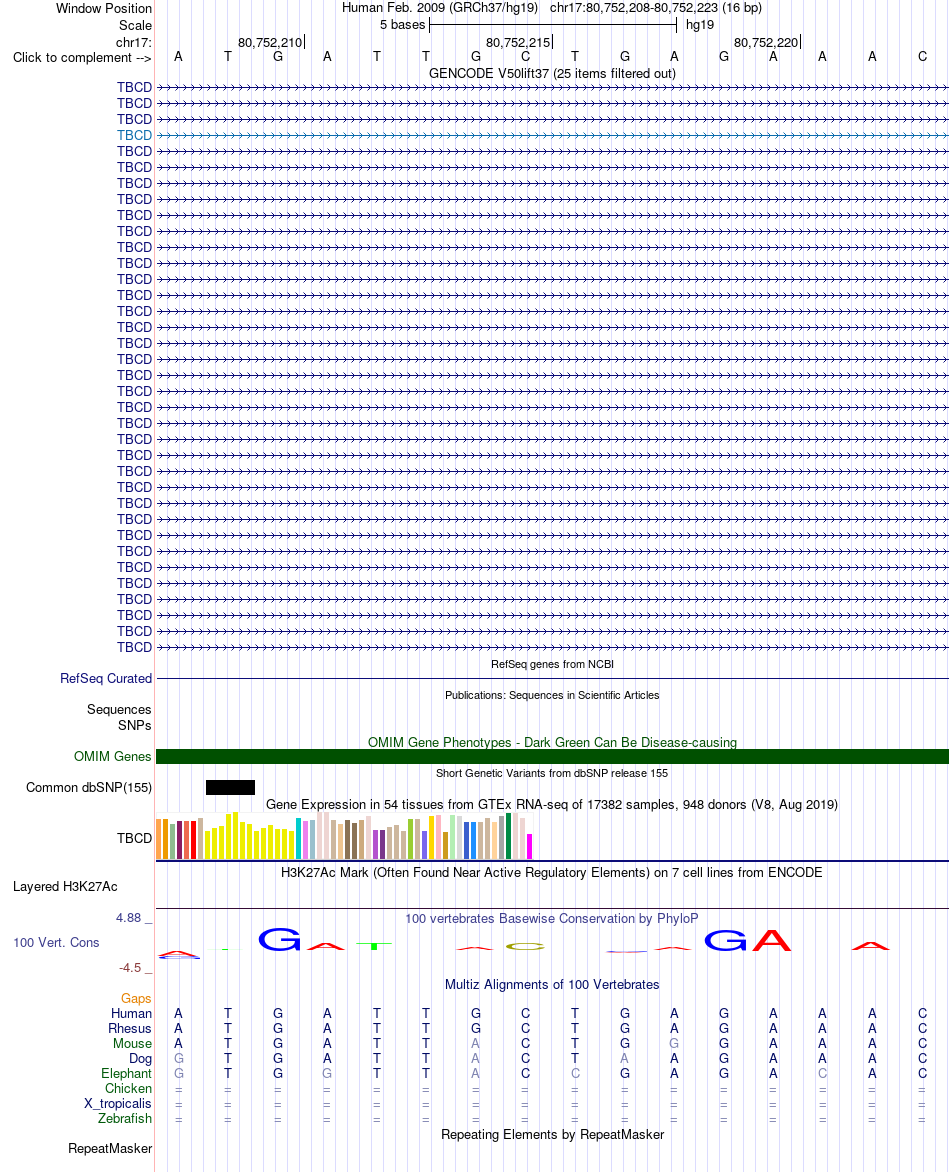Viewport: 950px width, 1172px height.
Task: Open 'Publications: Sequences in Scientific Articles' title
Action: pyautogui.click(x=552, y=695)
